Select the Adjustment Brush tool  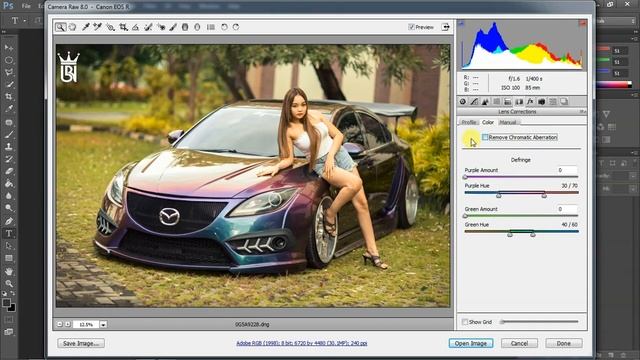[x=173, y=27]
